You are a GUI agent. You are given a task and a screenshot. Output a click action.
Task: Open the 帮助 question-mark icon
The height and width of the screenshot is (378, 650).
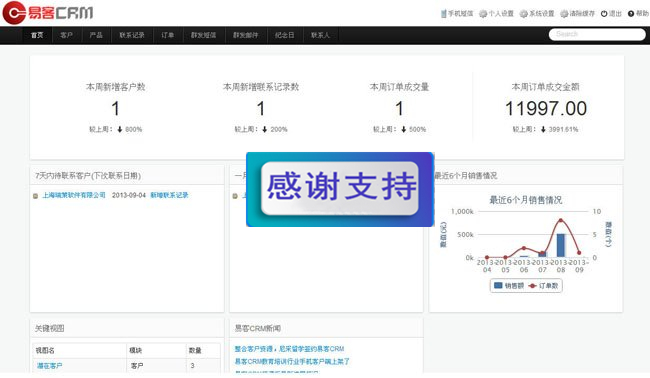click(631, 14)
